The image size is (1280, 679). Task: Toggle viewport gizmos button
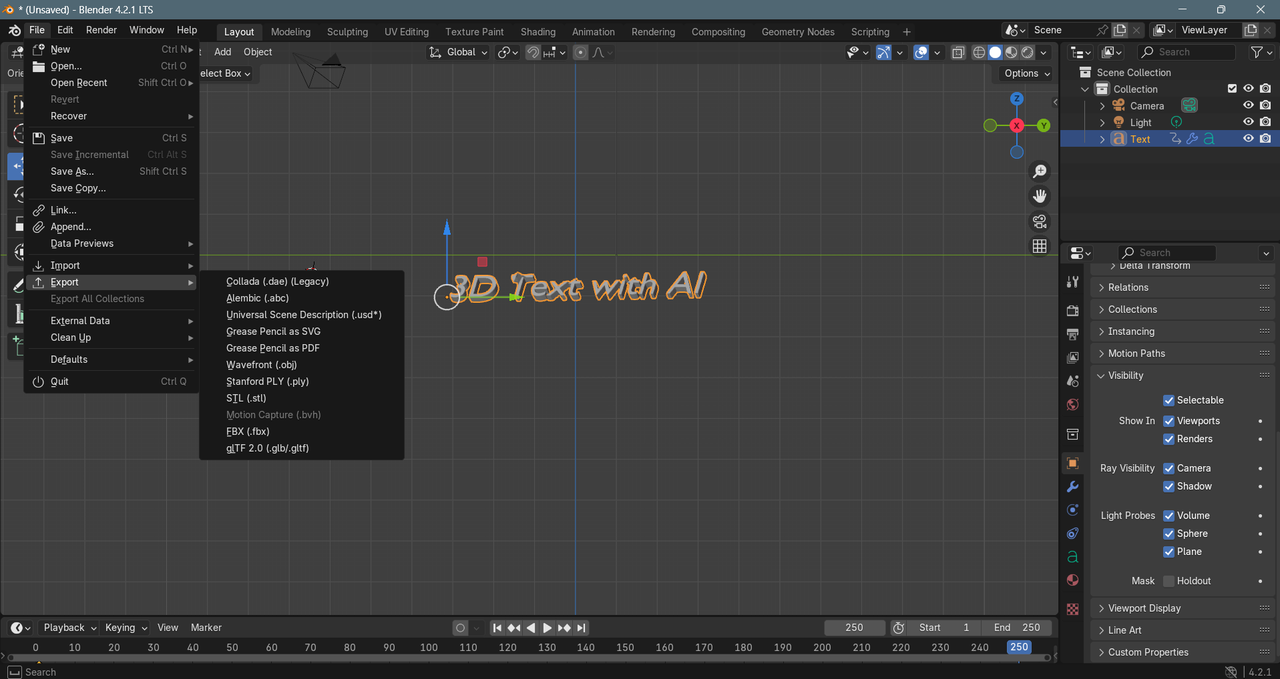pyautogui.click(x=884, y=52)
